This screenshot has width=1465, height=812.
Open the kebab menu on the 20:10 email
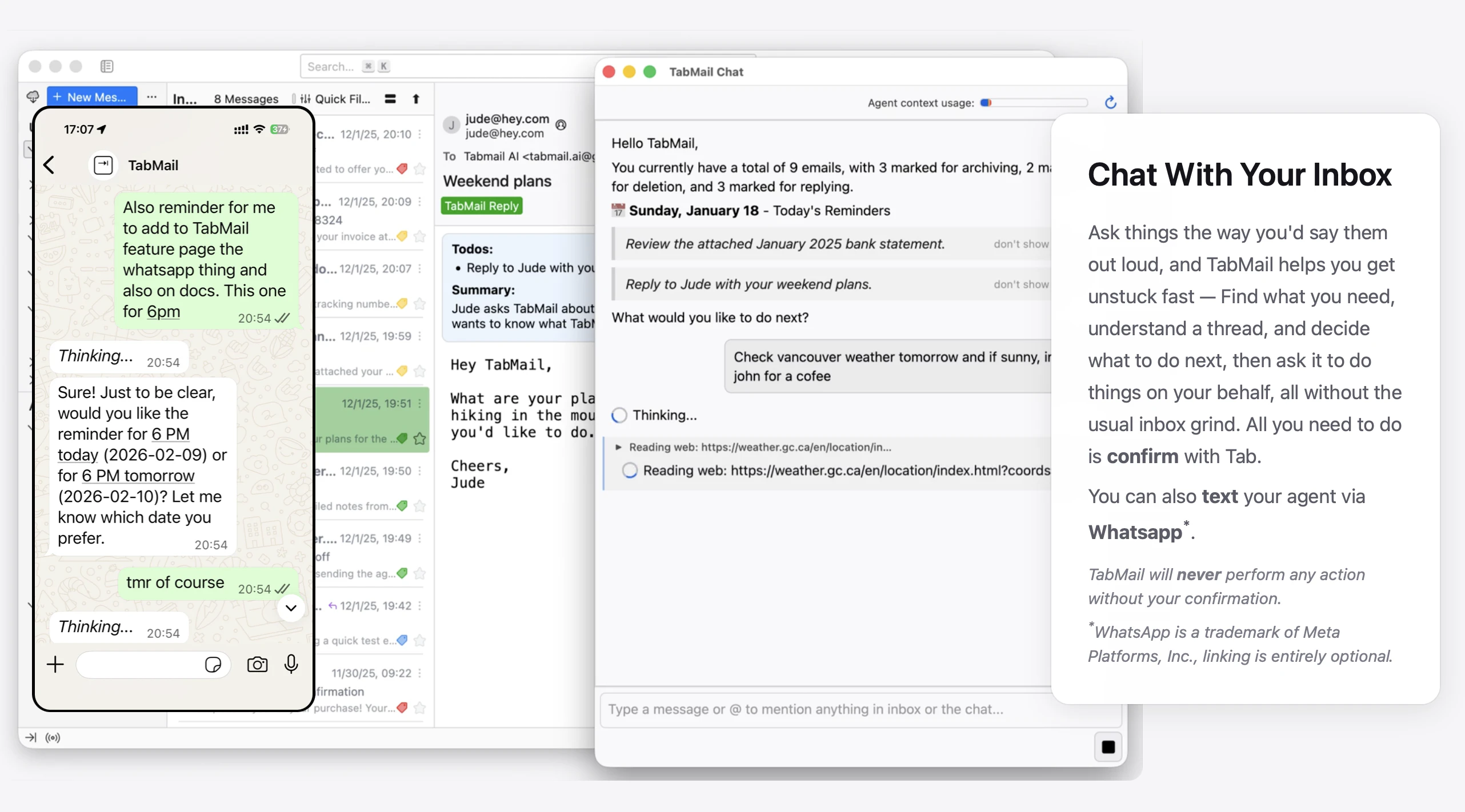419,134
